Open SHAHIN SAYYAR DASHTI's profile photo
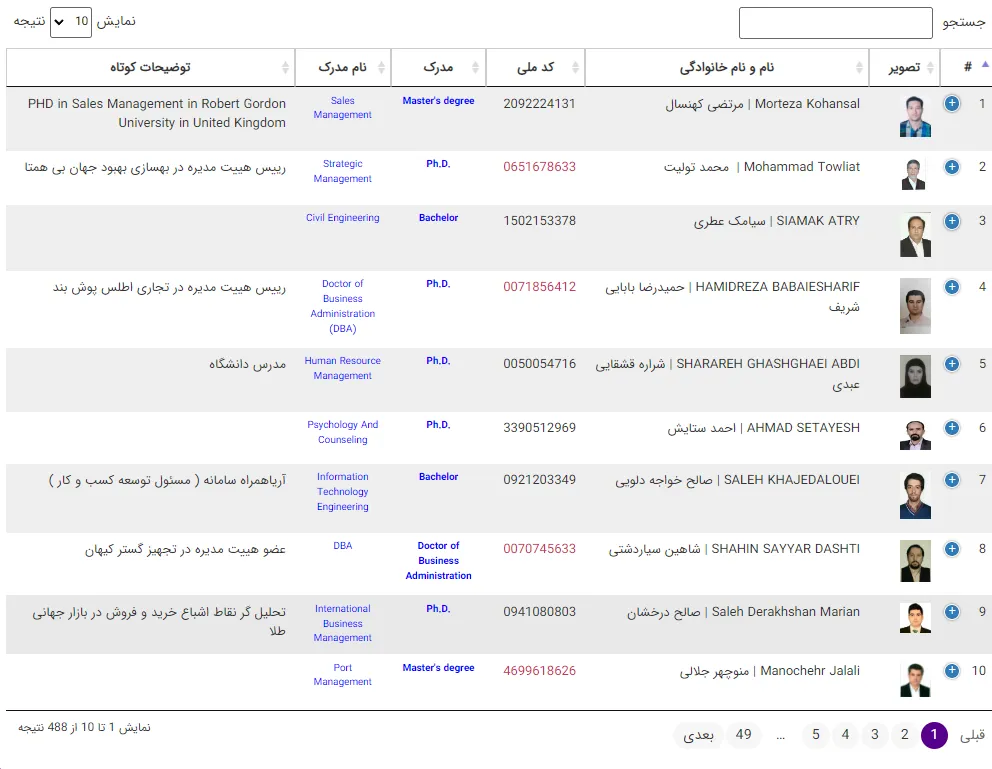The height and width of the screenshot is (769, 992). point(915,562)
